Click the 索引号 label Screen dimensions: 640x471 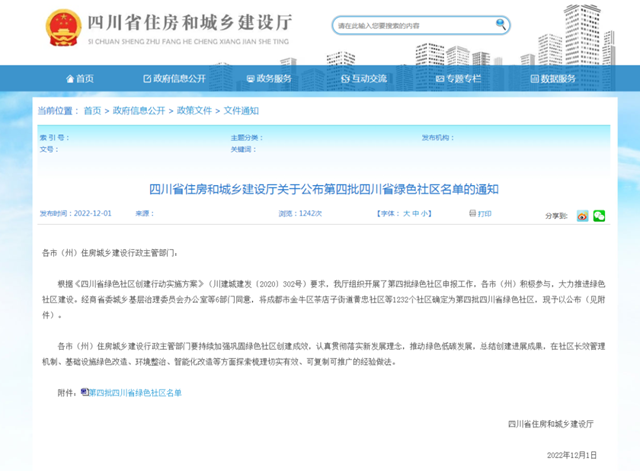[54, 138]
